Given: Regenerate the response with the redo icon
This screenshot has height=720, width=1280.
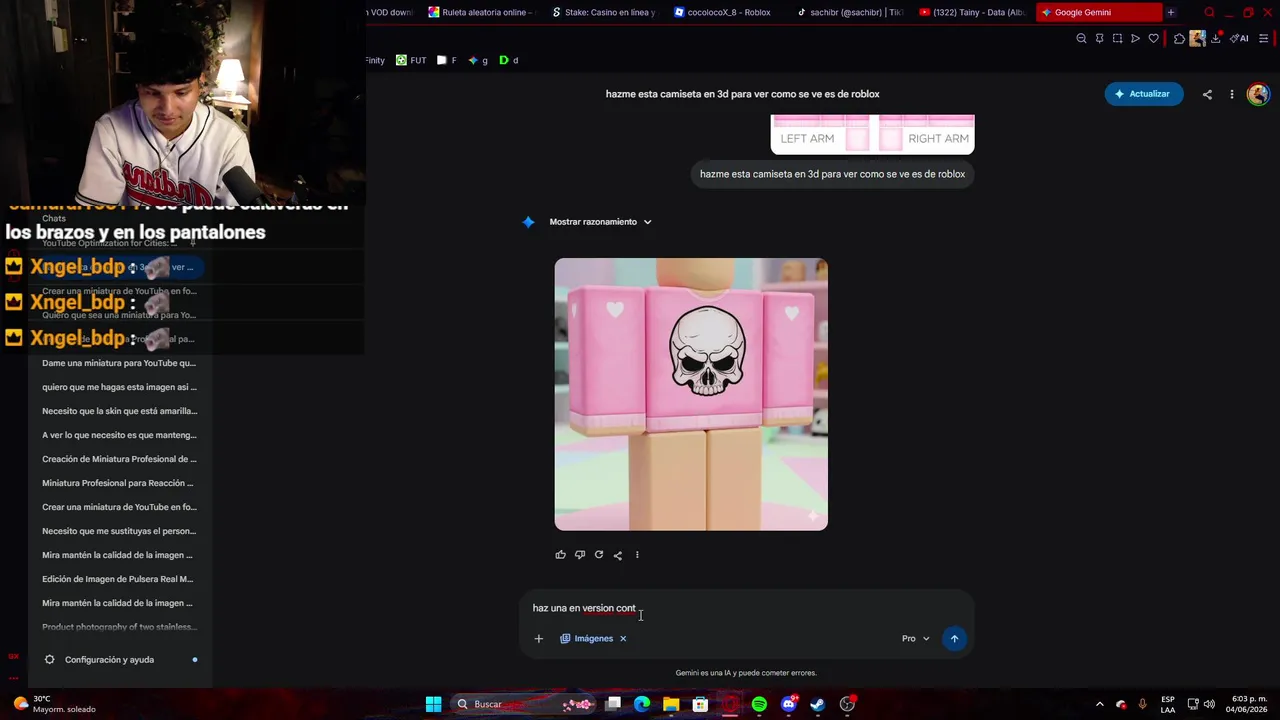Looking at the screenshot, I should (x=598, y=555).
